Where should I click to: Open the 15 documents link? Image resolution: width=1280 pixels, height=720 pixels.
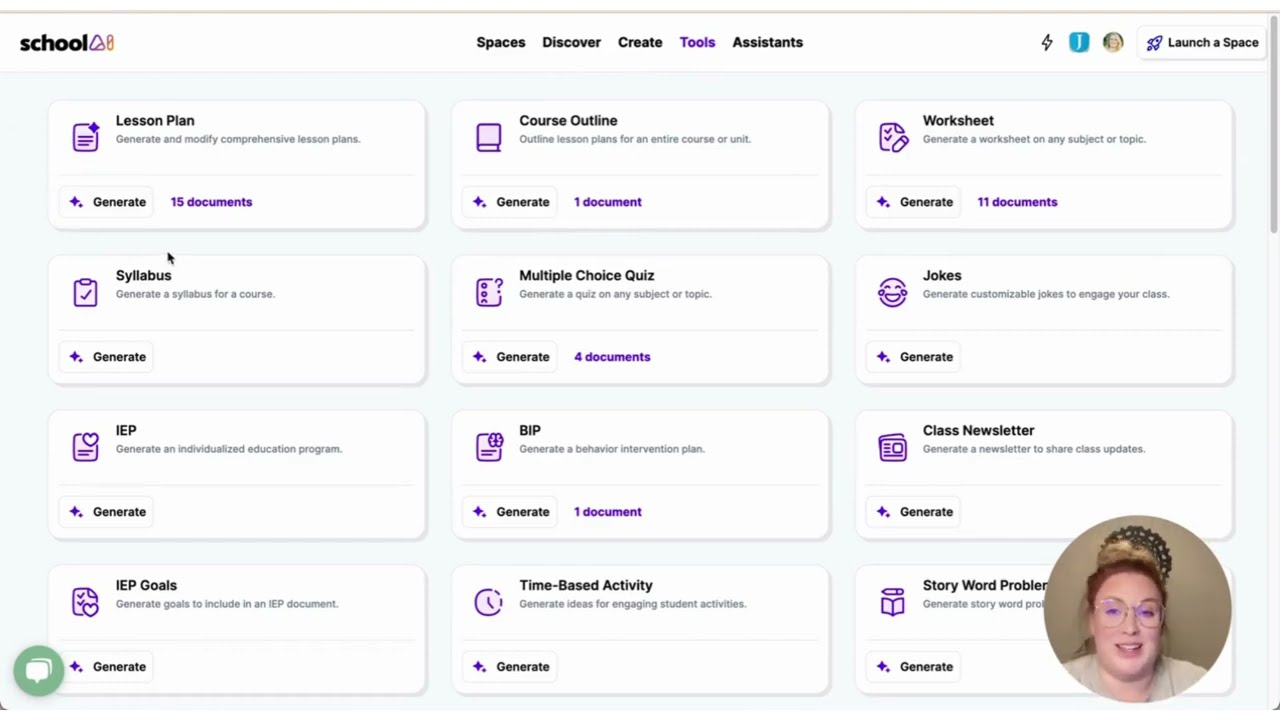211,202
